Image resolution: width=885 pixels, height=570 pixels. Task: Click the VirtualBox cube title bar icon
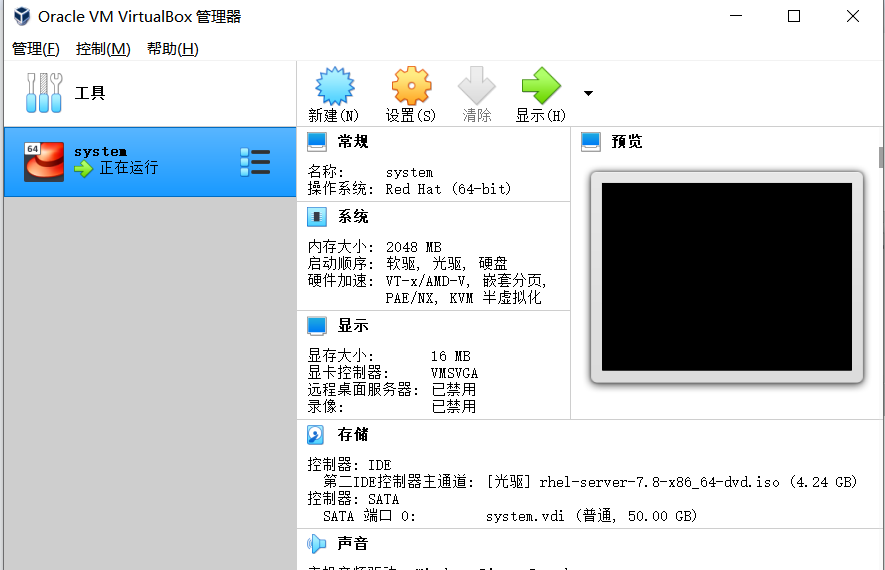(22, 16)
